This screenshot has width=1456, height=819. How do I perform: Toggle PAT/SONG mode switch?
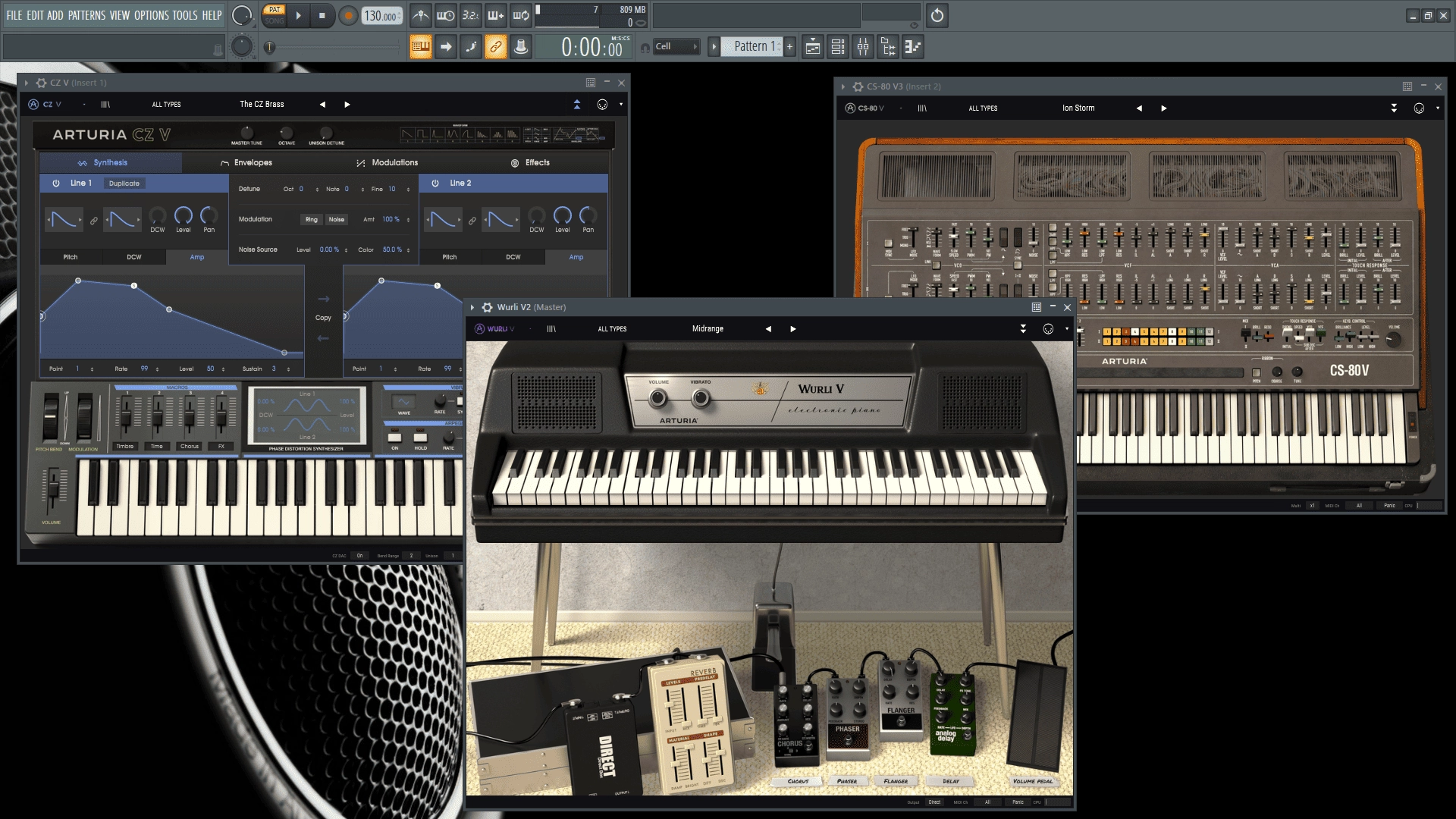(275, 15)
